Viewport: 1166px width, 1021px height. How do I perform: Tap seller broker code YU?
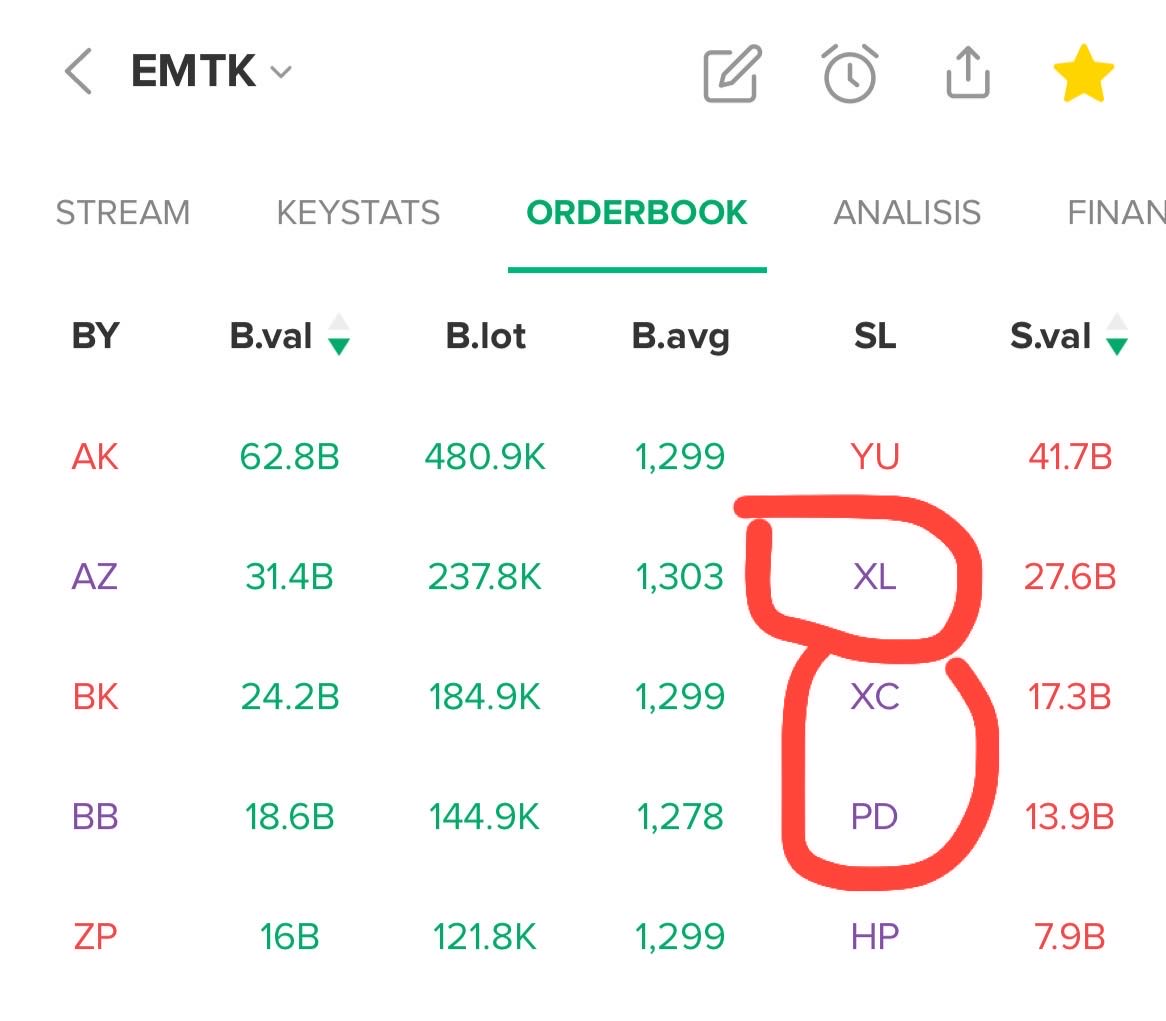coord(875,457)
